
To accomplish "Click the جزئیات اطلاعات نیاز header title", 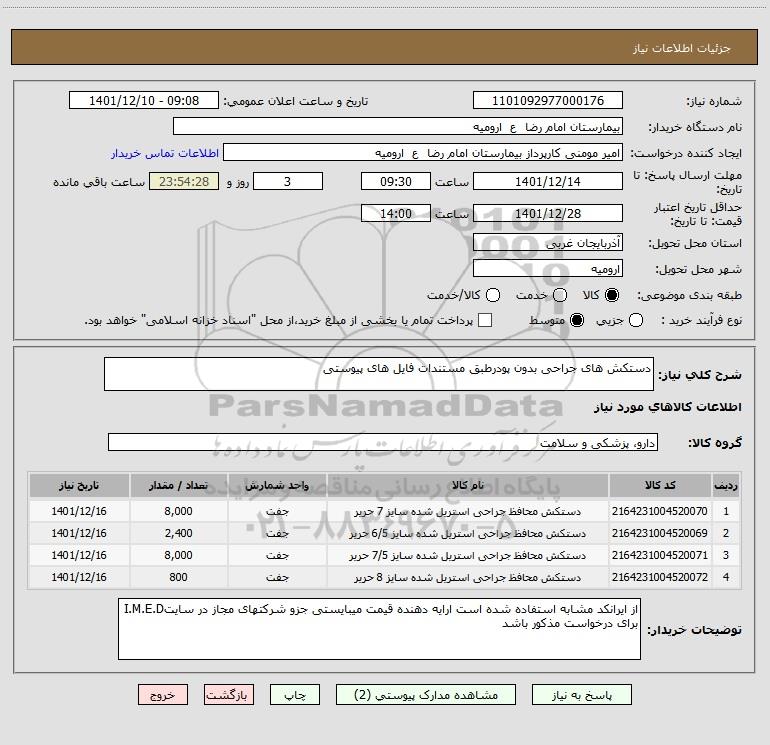I will (x=681, y=48).
